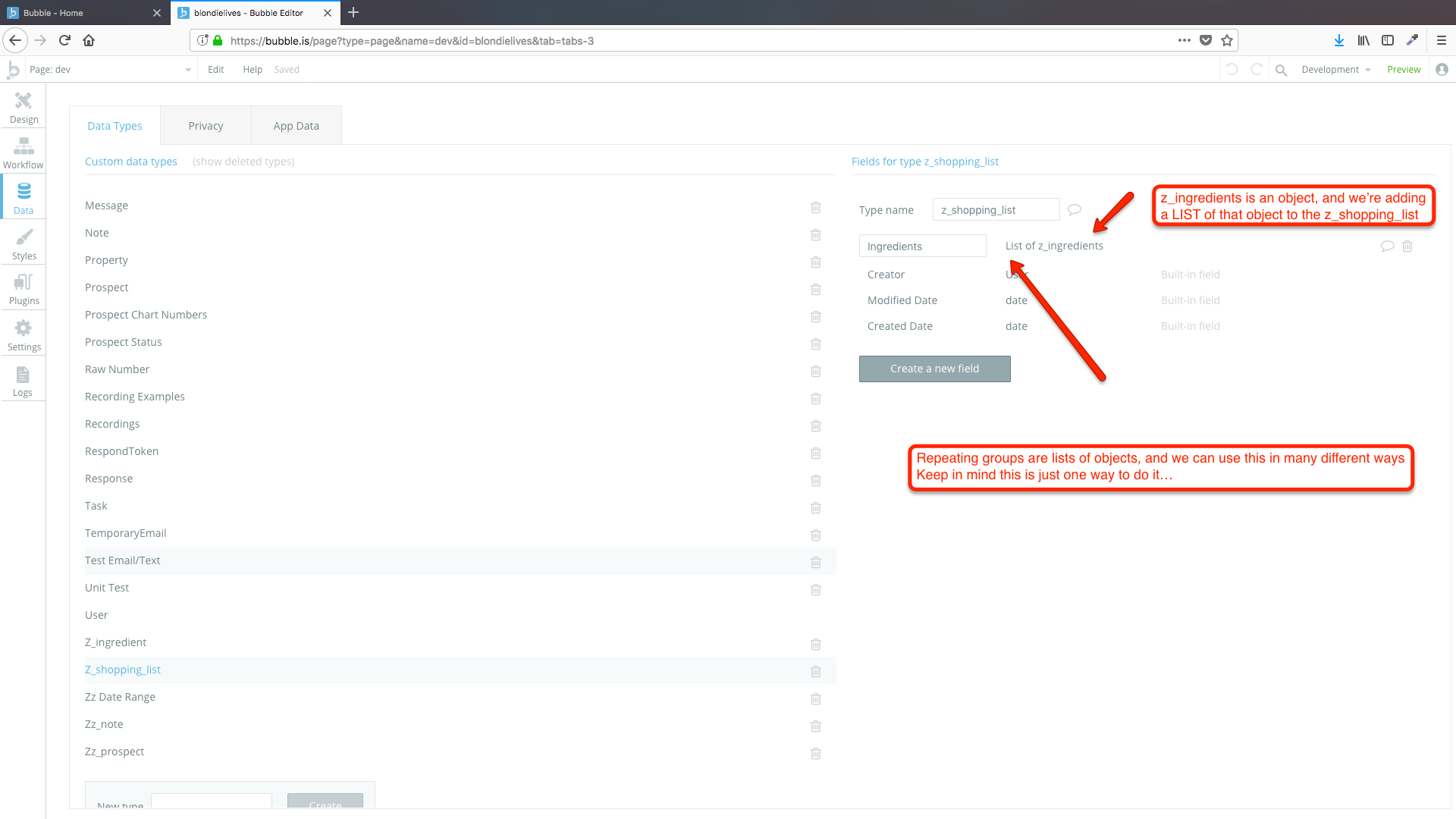Open the Edit menu
Screen dimensions: 1456x819
215,70
